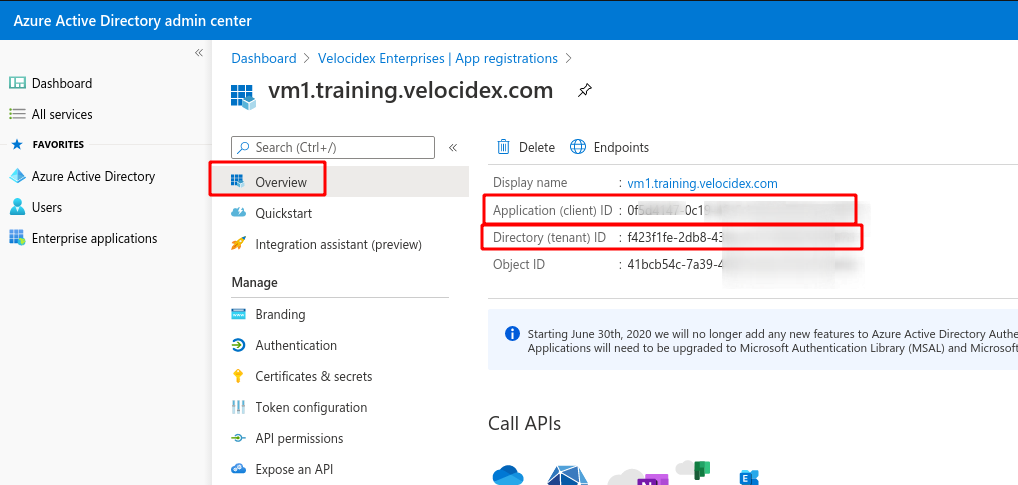Navigate to Dashboard breadcrumb link
The width and height of the screenshot is (1018, 485).
(264, 58)
